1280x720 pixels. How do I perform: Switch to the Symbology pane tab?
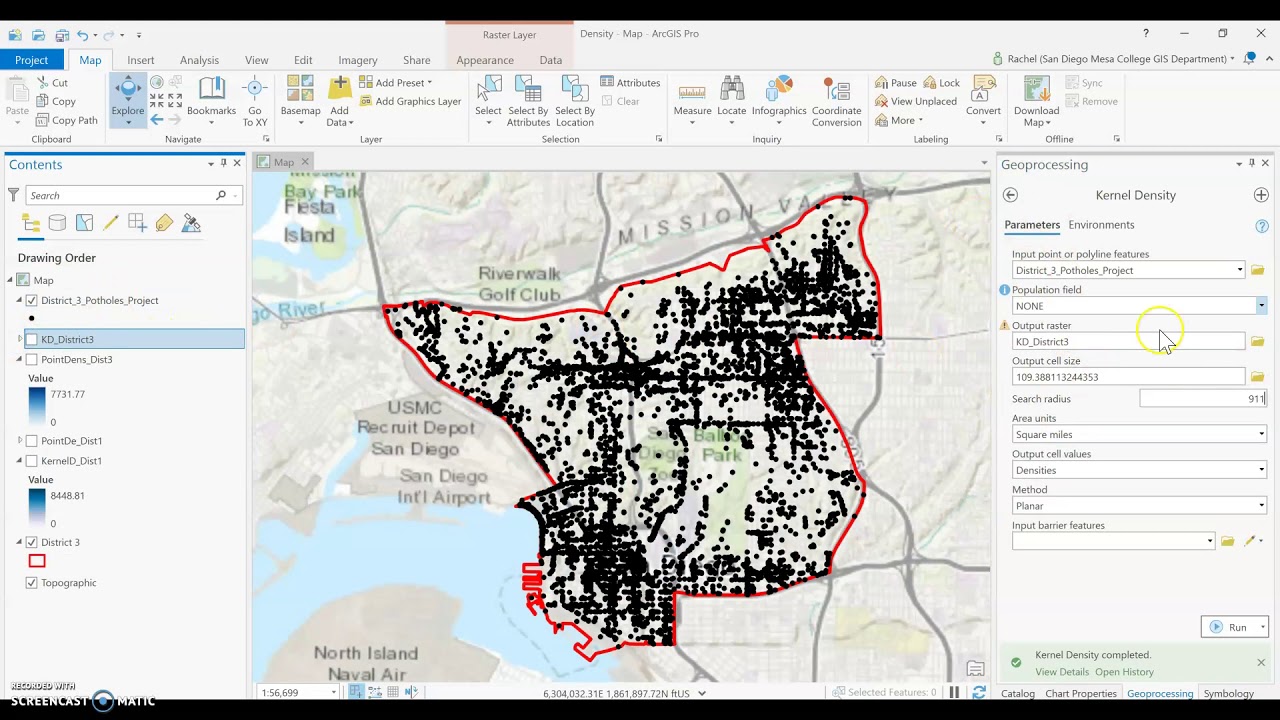[x=1228, y=693]
